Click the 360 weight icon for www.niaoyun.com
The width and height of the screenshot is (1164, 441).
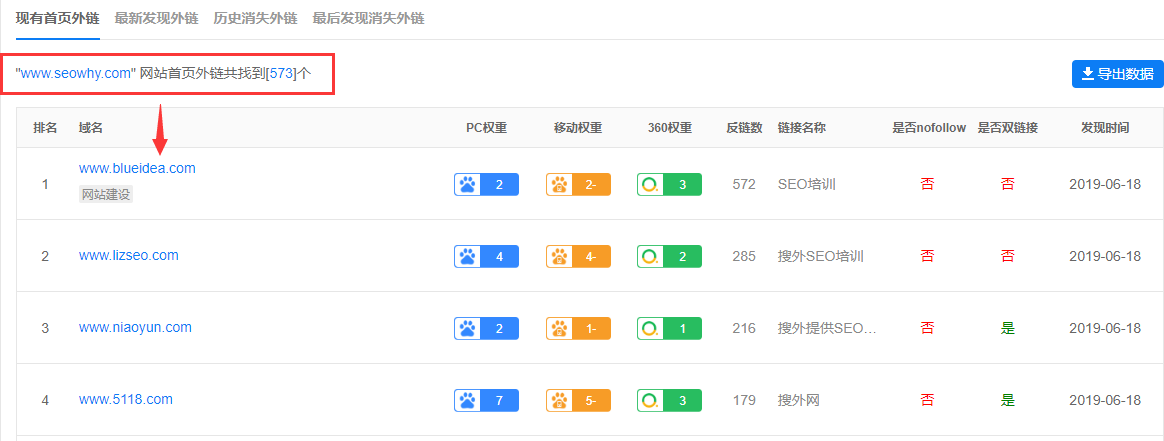pyautogui.click(x=650, y=328)
